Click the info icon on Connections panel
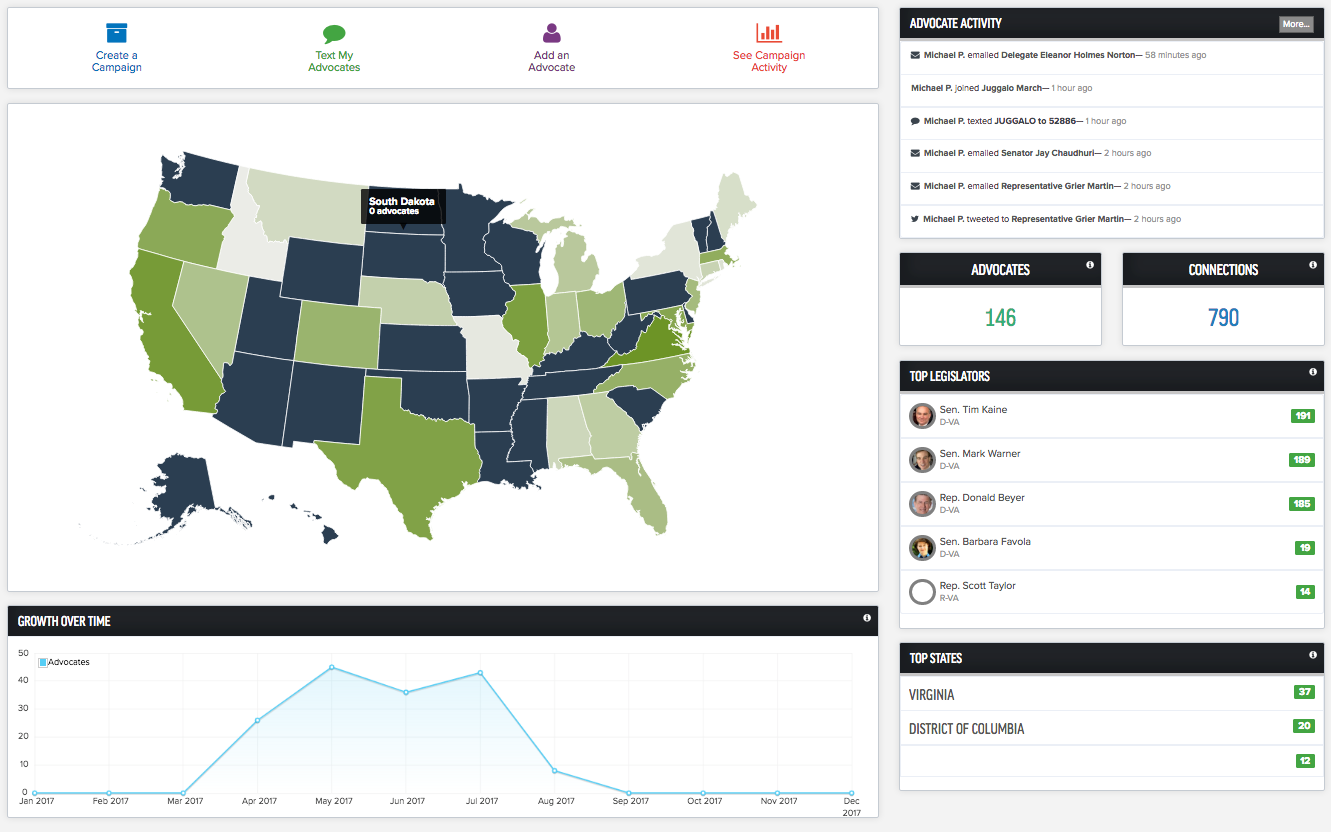This screenshot has height=832, width=1331. click(x=1313, y=265)
